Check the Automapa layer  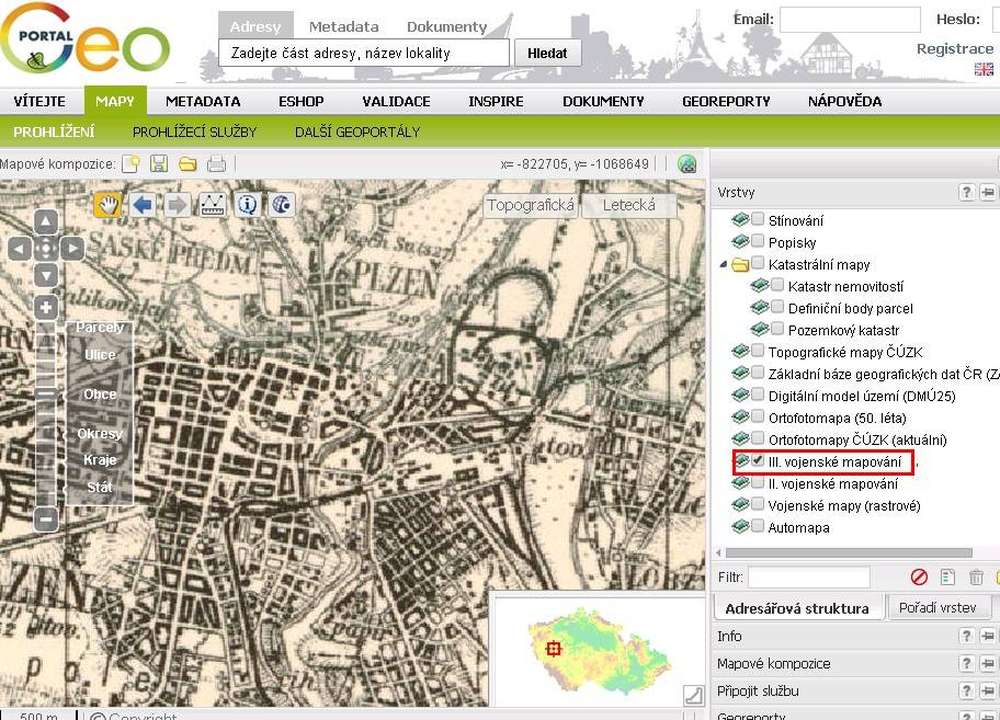758,526
